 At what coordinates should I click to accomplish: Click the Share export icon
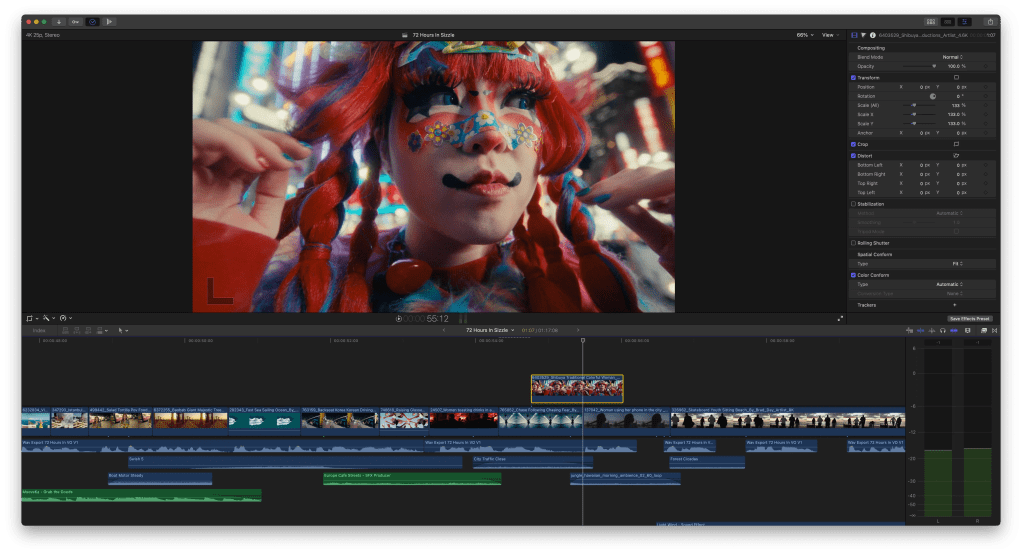tap(989, 21)
